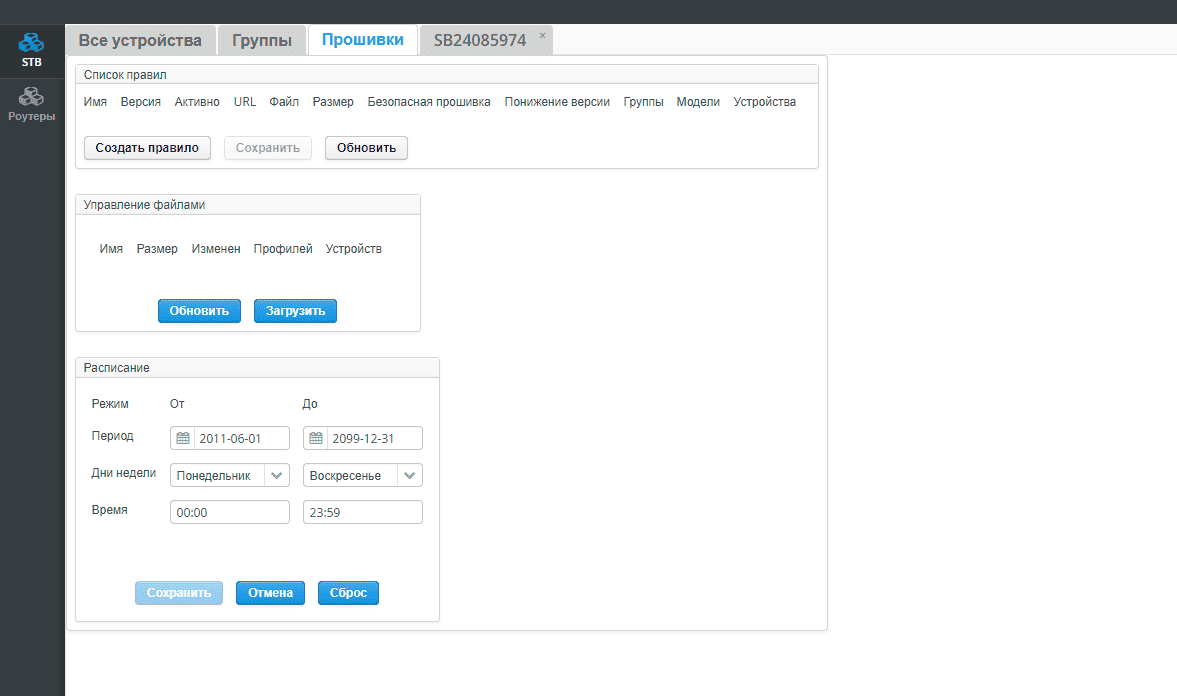Viewport: 1177px width, 696px height.
Task: Click the start time field 00:00
Action: coord(229,512)
